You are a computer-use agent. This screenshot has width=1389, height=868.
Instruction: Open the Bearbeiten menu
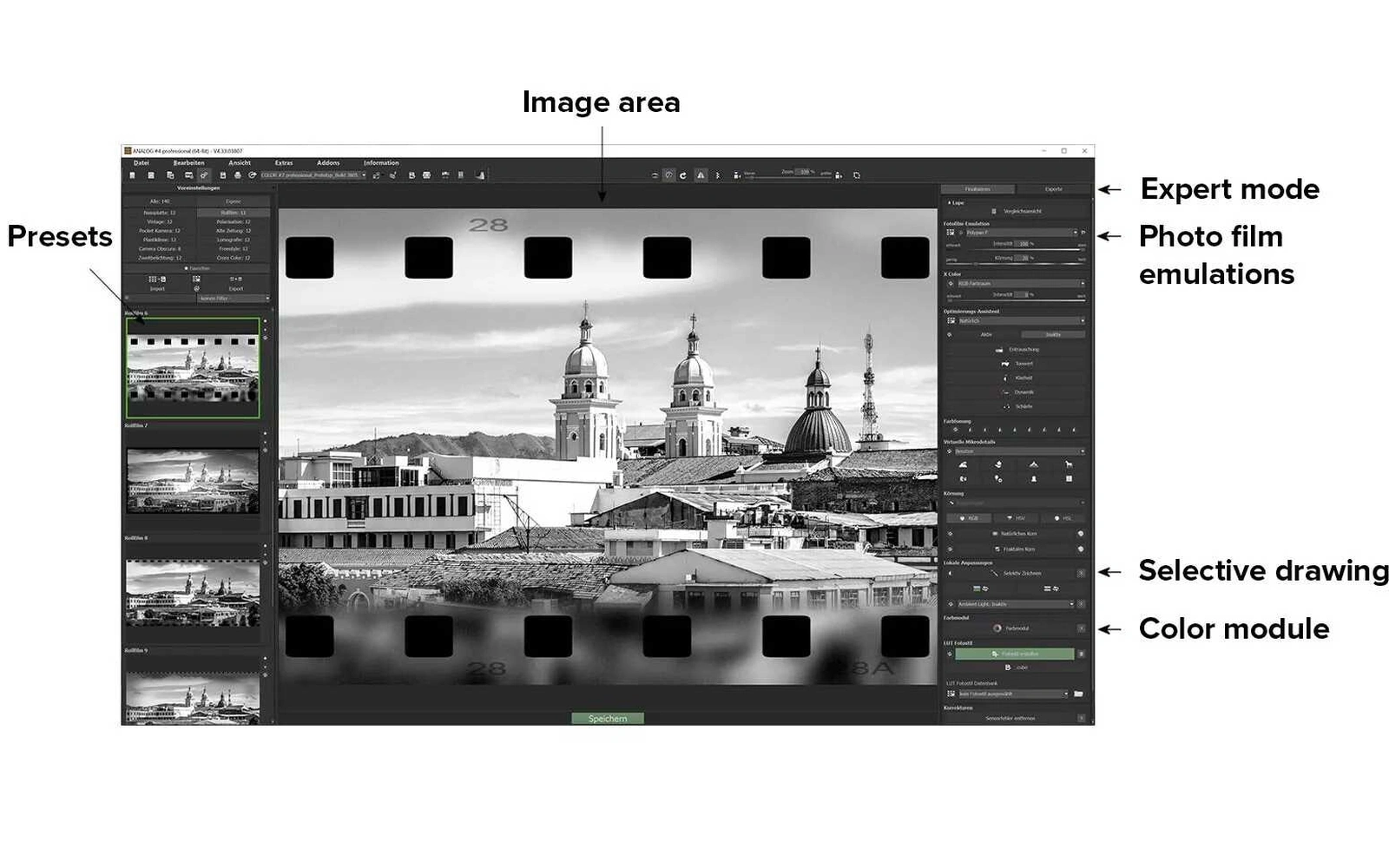[x=188, y=163]
